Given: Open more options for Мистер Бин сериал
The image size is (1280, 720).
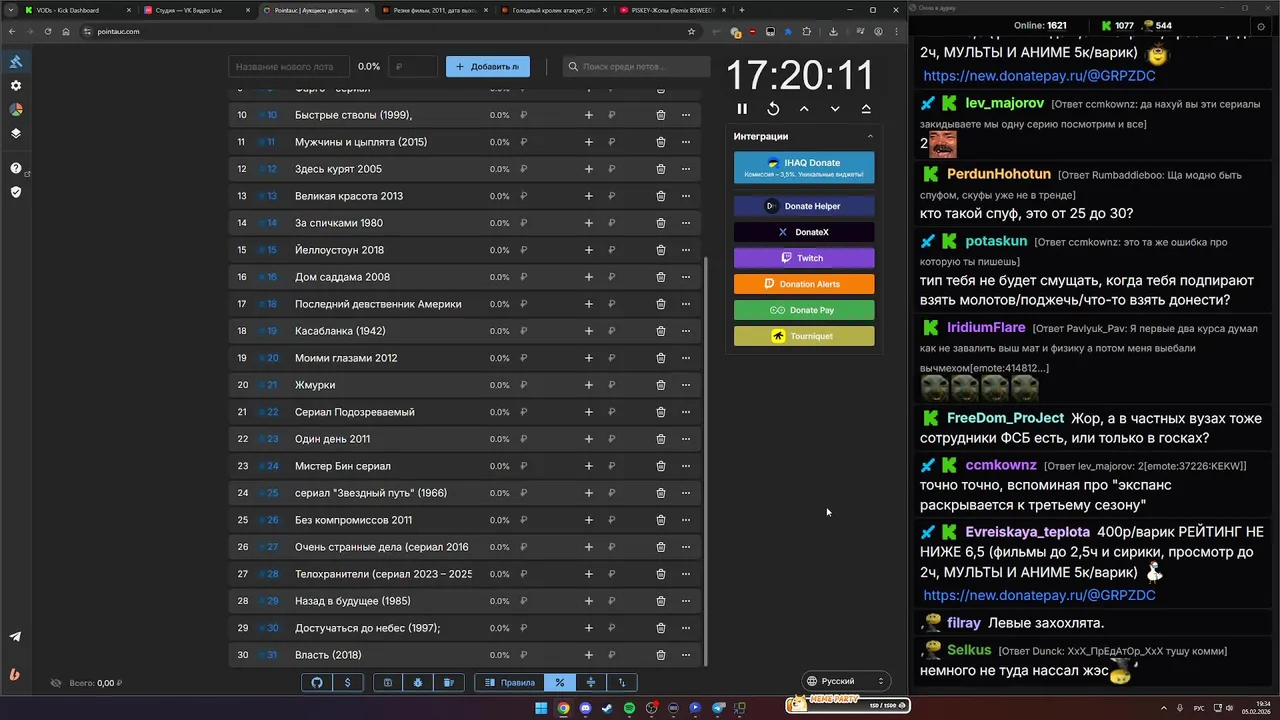Looking at the screenshot, I should (x=686, y=466).
